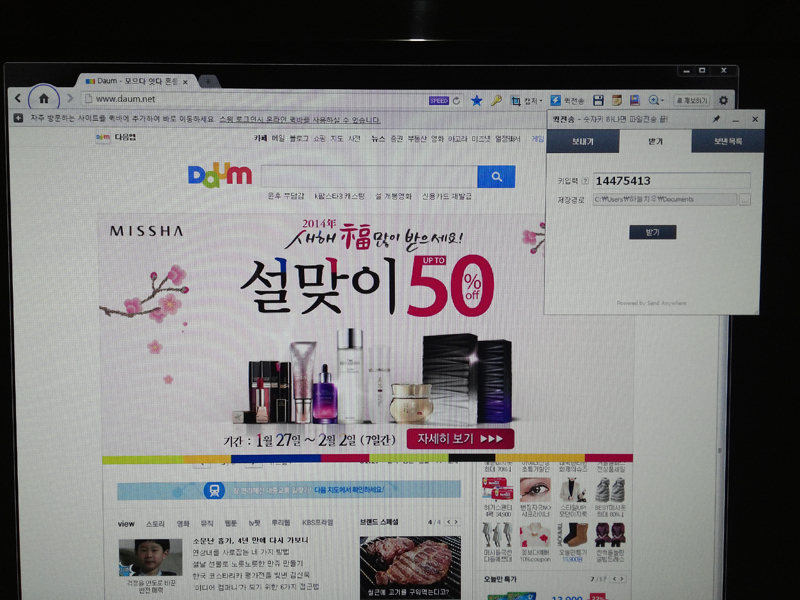800x600 pixels.
Task: Click previous arrow in 브랜드 스페셜
Action: 448,522
